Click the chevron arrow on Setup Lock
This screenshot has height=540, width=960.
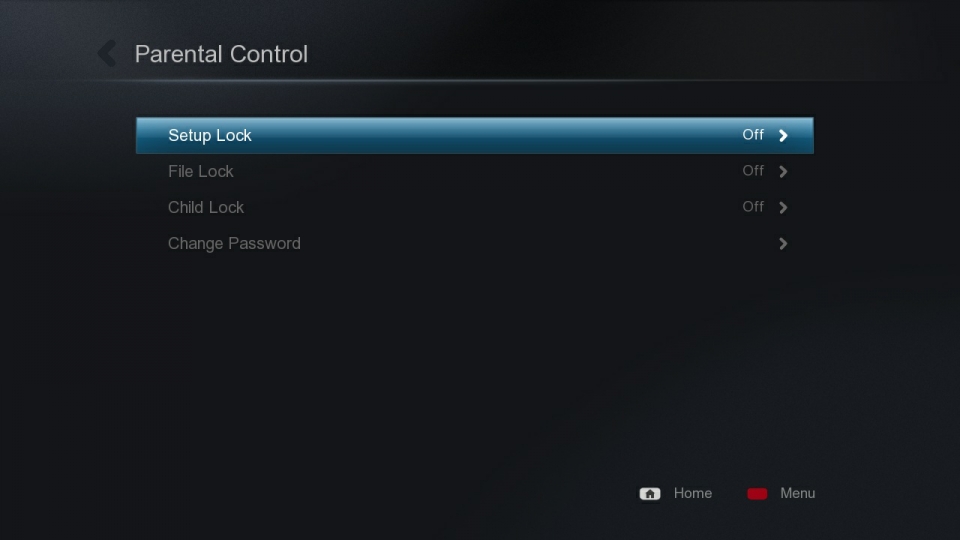pos(783,135)
